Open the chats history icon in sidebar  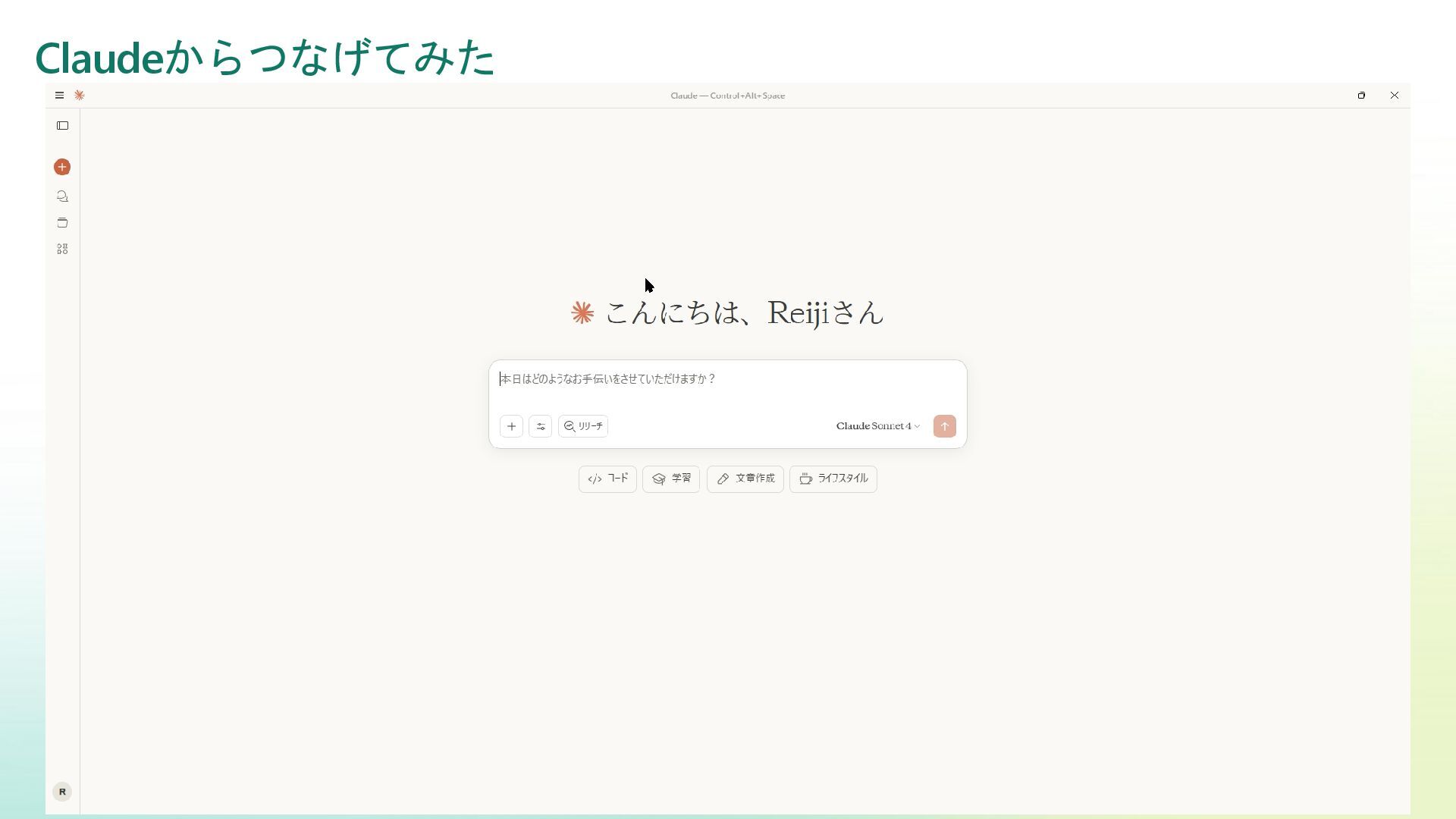click(x=62, y=196)
